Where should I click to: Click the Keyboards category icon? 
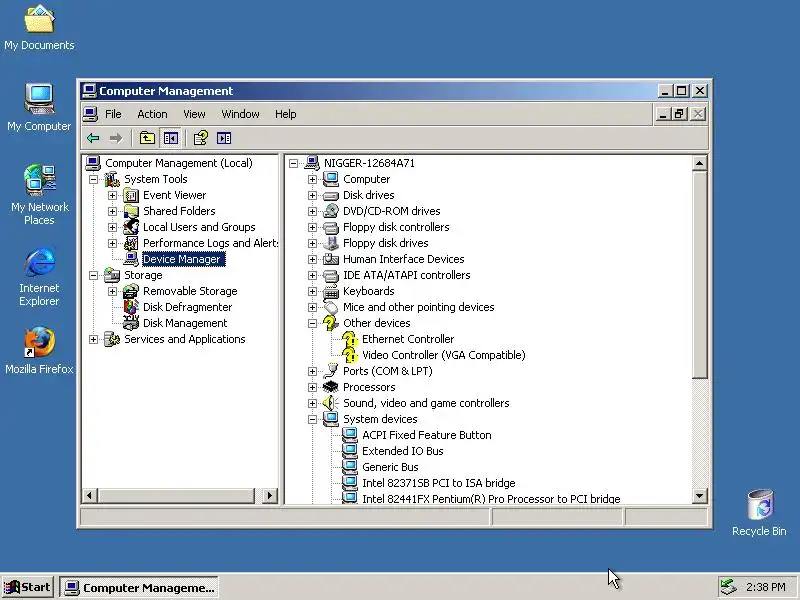point(331,291)
